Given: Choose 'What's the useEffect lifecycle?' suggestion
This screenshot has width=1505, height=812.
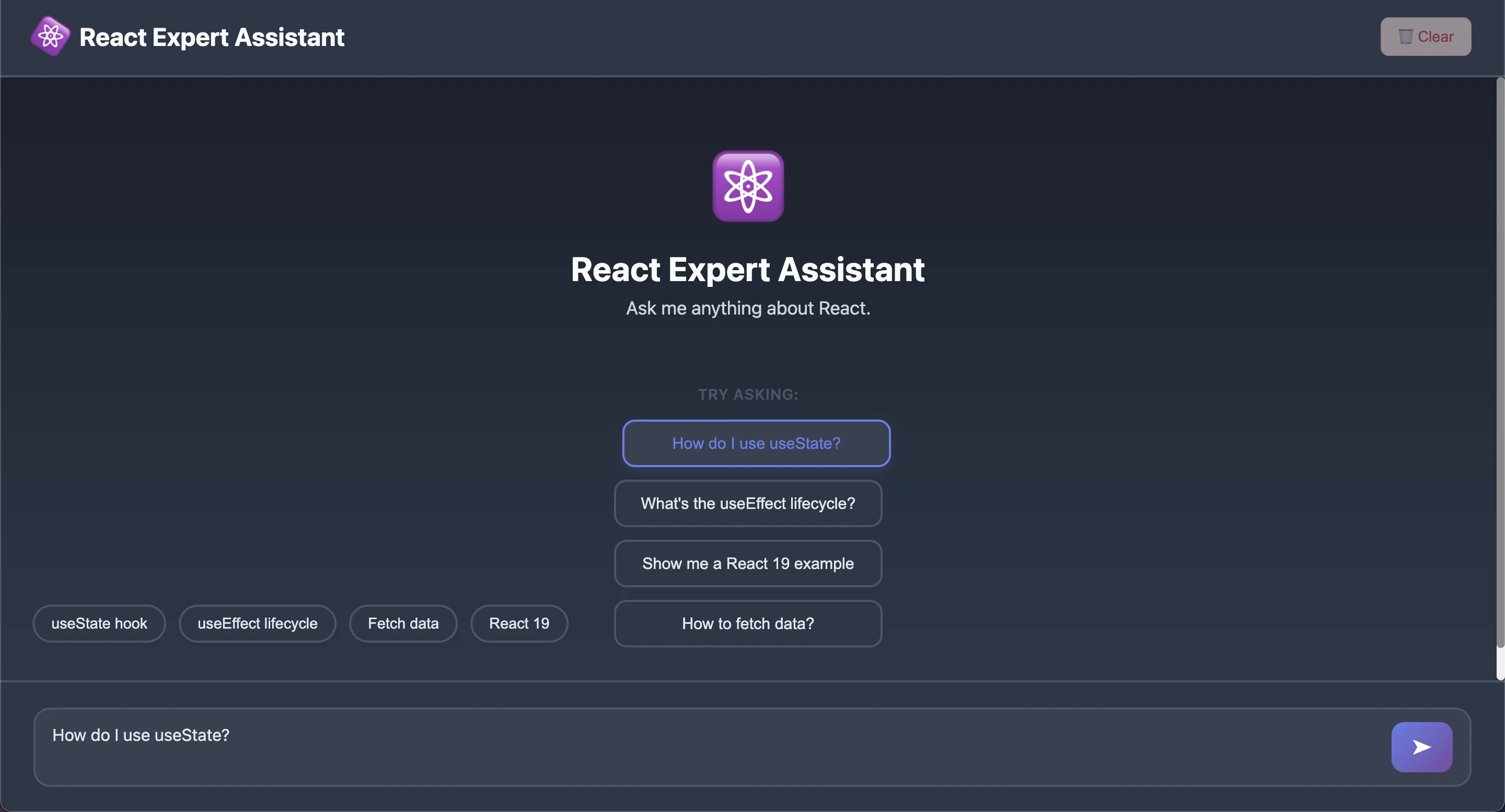Looking at the screenshot, I should point(747,504).
